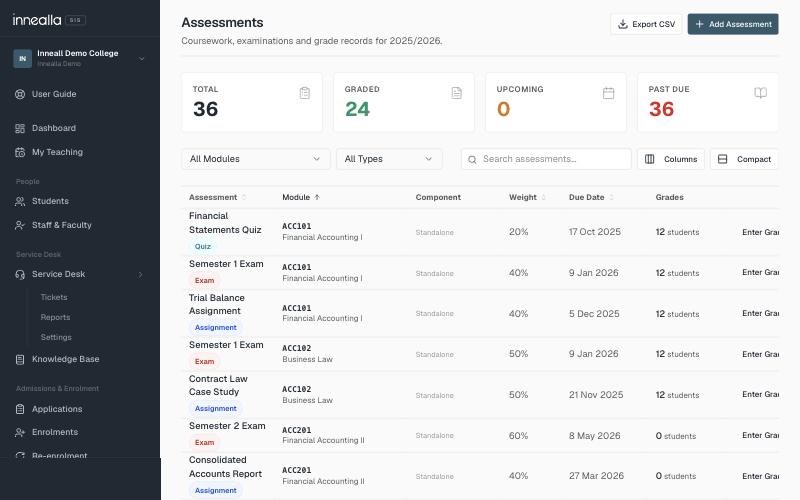Click the Enrolments user-plus icon
The height and width of the screenshot is (500, 800).
(20, 432)
